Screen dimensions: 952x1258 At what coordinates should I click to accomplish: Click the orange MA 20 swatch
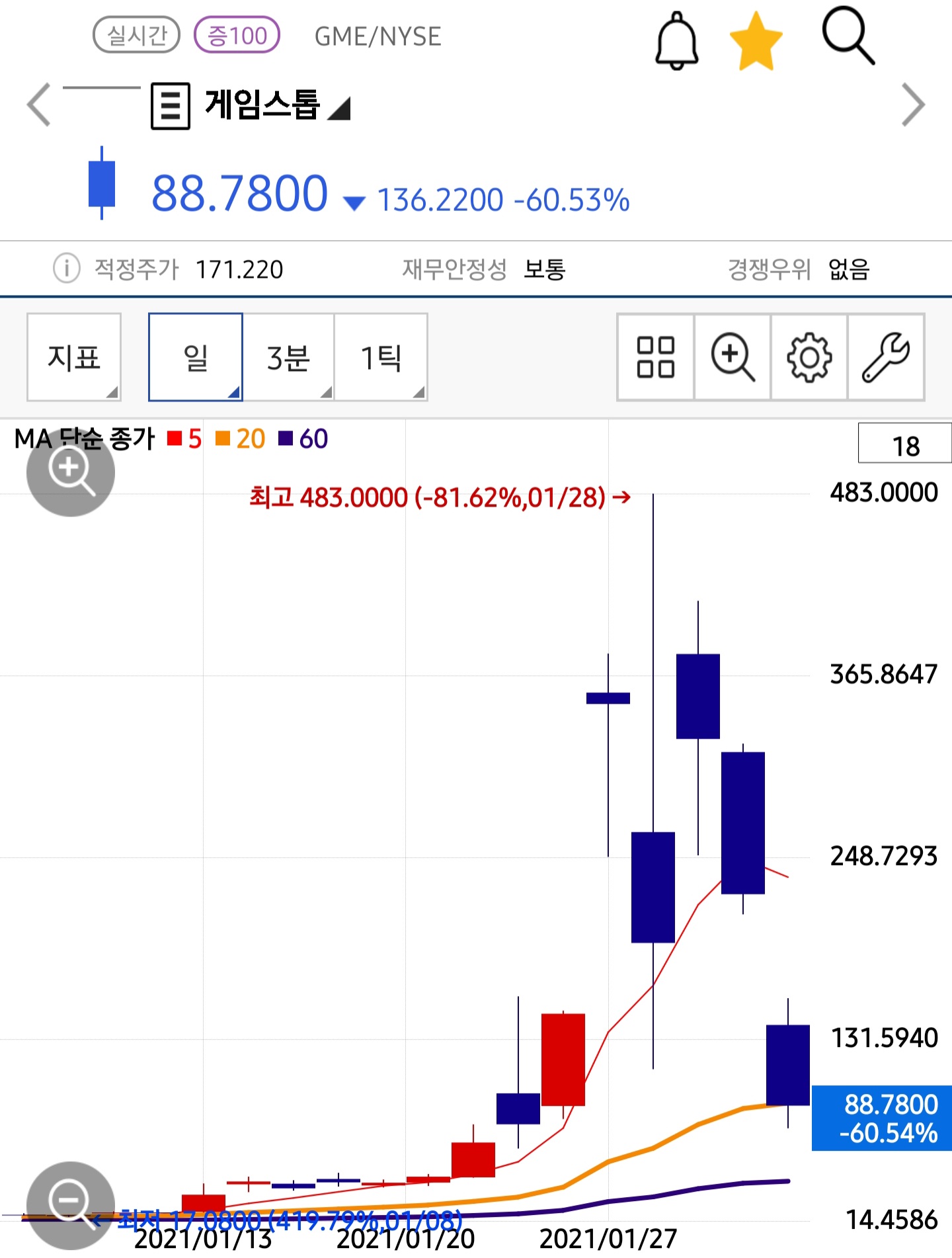tap(223, 439)
